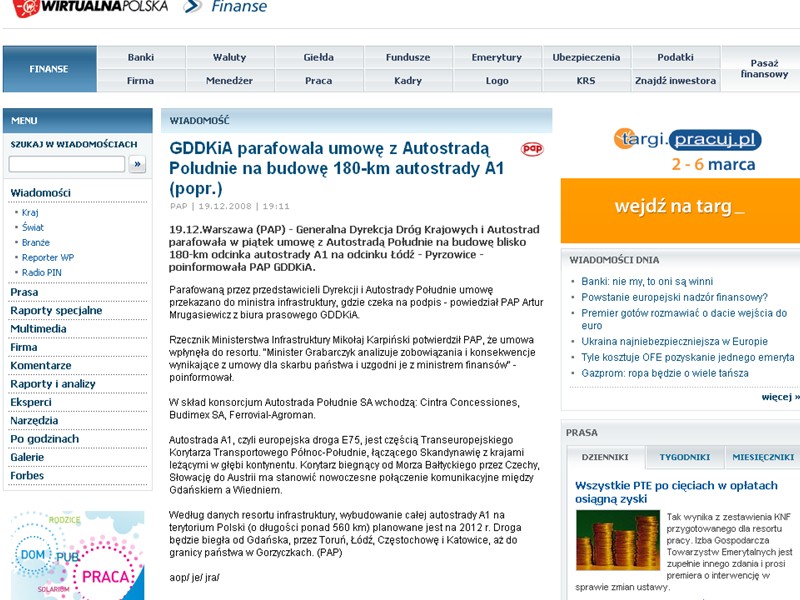Open 'Premier gotów rozmawiać o dacie' news
This screenshot has width=800, height=600.
(x=684, y=319)
